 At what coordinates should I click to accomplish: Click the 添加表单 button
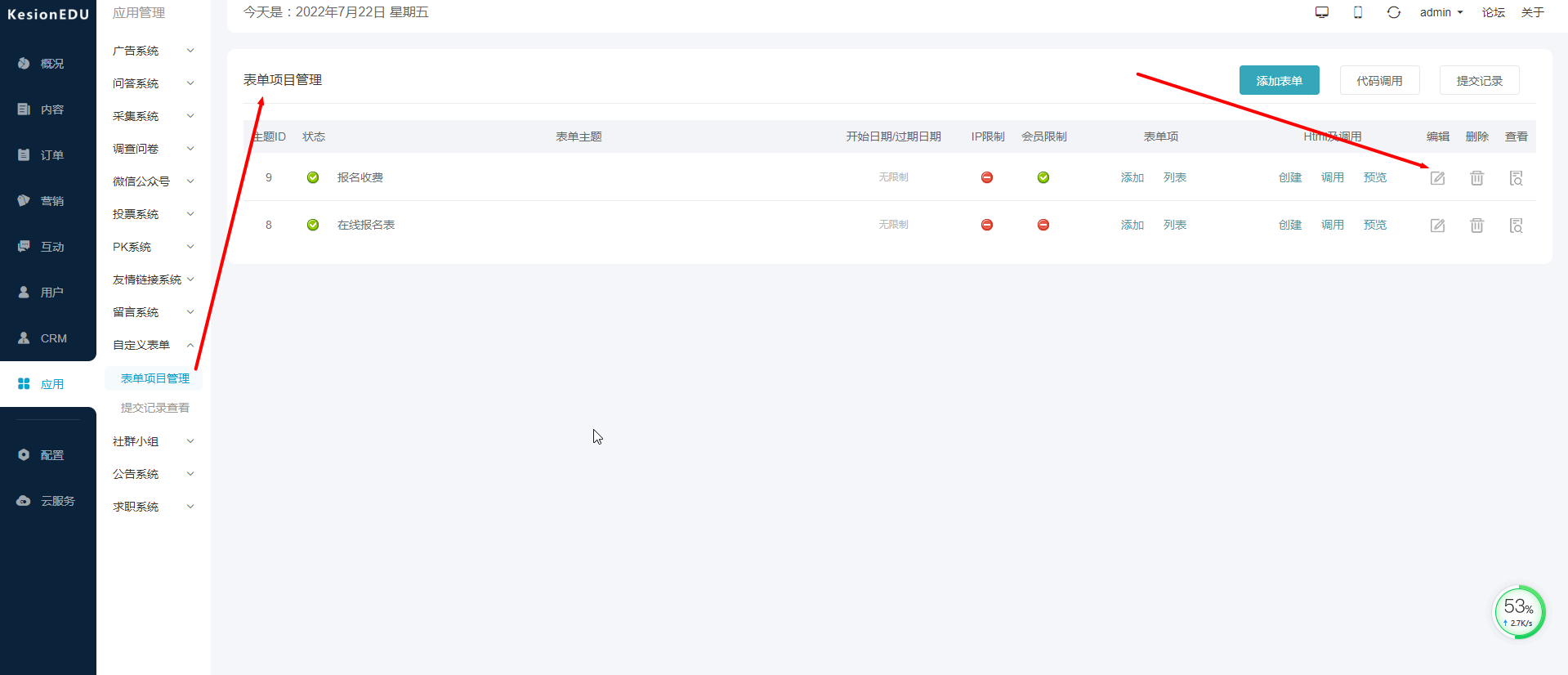pyautogui.click(x=1279, y=81)
